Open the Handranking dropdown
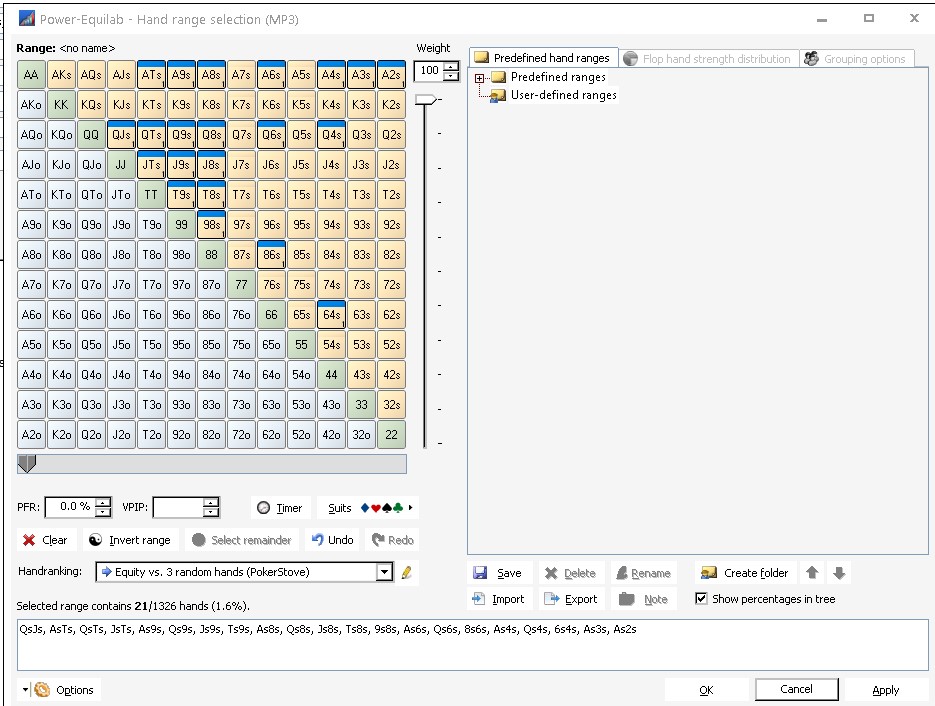The image size is (935, 706). pos(385,572)
